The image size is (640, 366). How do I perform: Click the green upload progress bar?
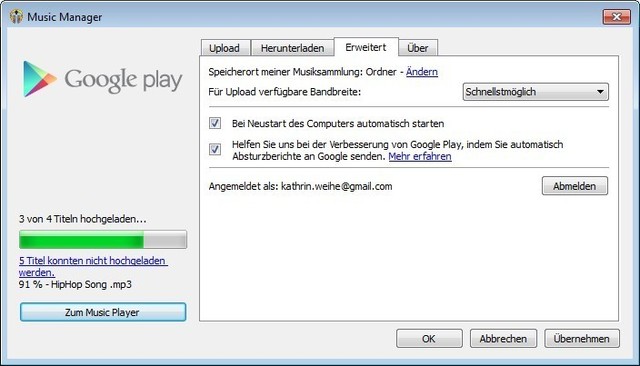[x=103, y=240]
